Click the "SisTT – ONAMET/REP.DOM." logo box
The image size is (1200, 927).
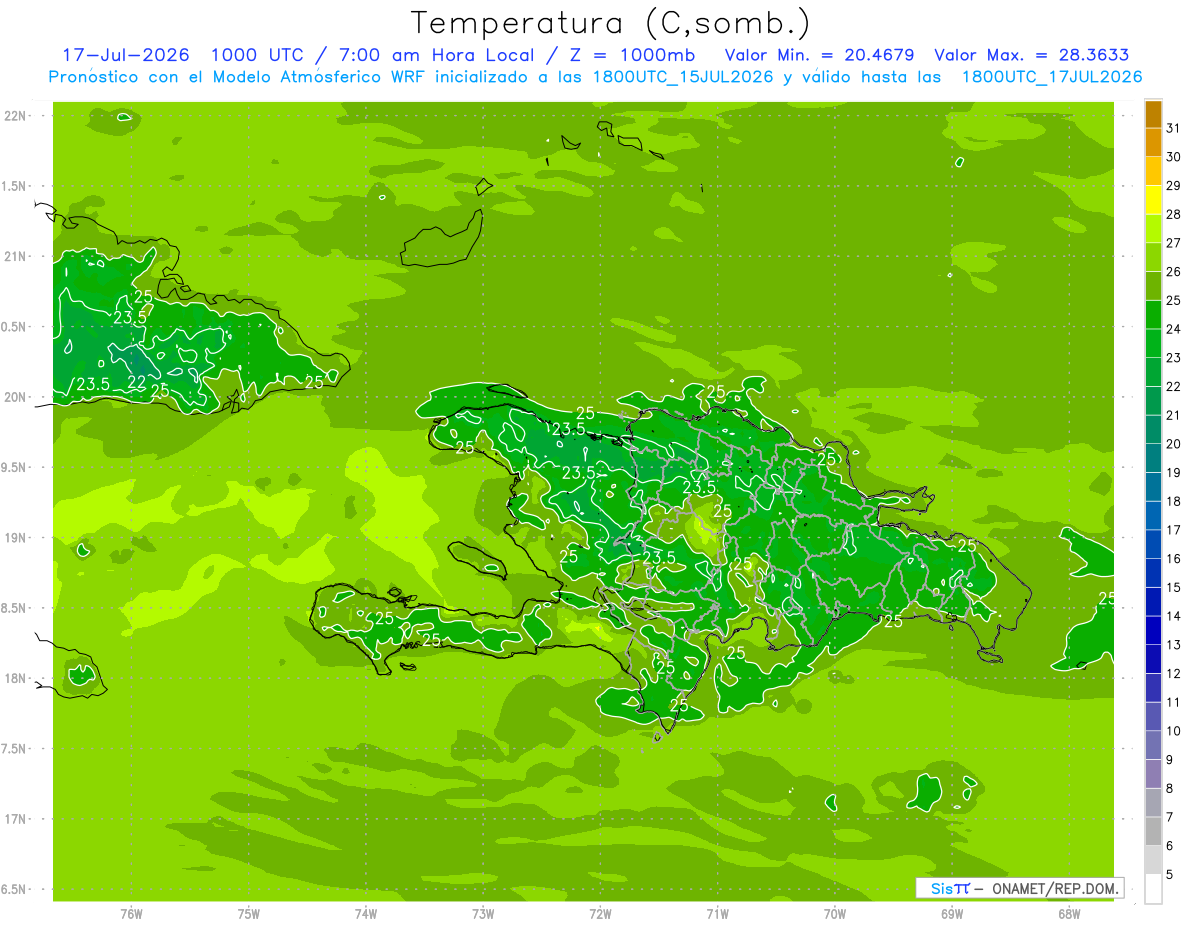1019,888
